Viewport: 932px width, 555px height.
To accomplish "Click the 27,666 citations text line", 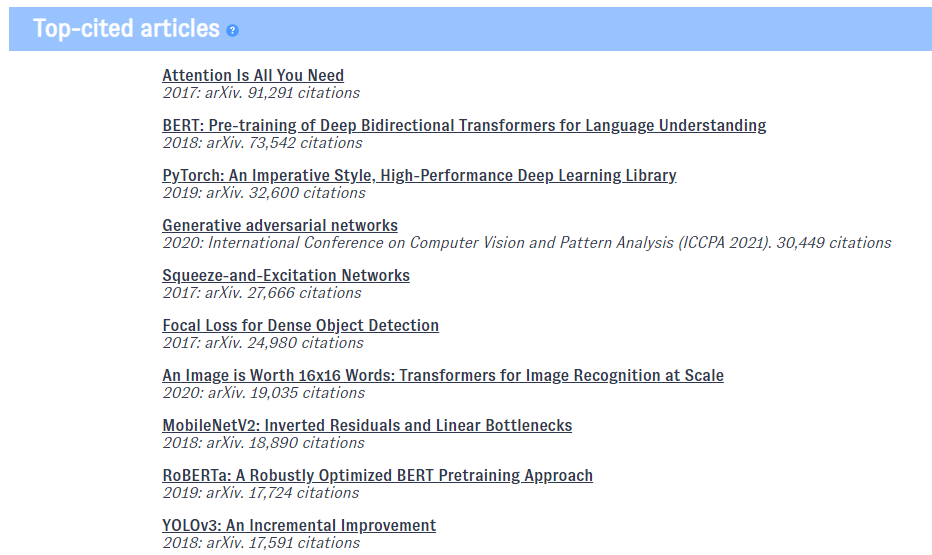I will coord(262,293).
